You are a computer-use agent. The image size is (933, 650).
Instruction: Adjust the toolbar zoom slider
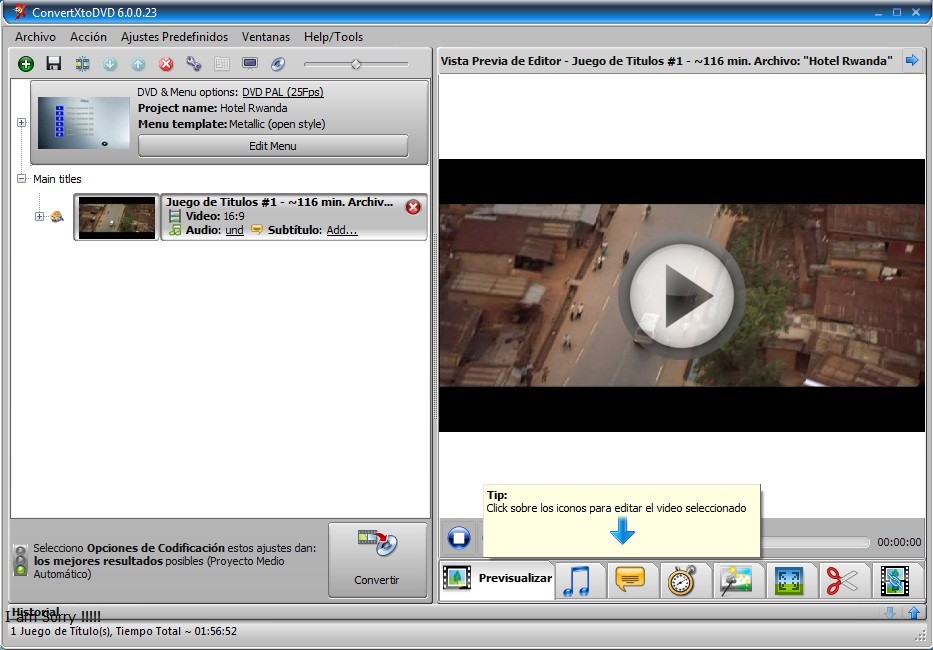click(356, 64)
